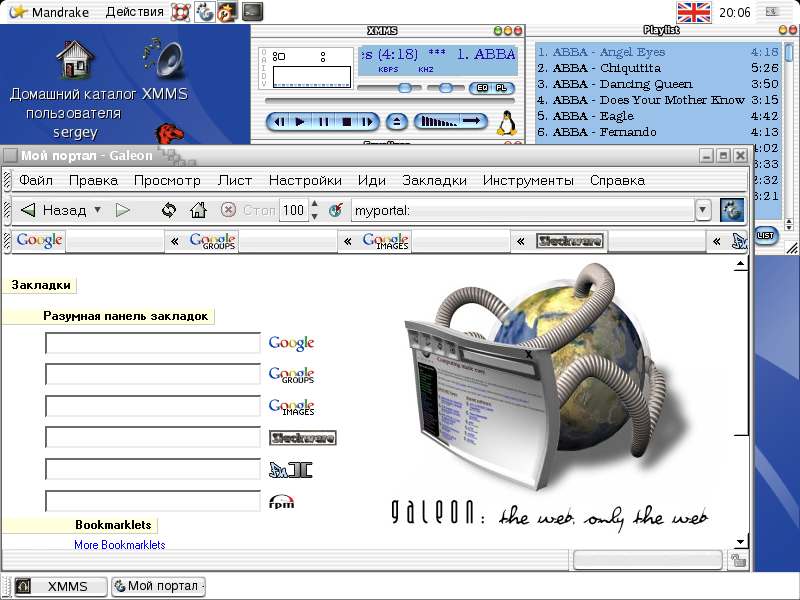Open the Настройки menu
This screenshot has width=800, height=600.
point(305,181)
